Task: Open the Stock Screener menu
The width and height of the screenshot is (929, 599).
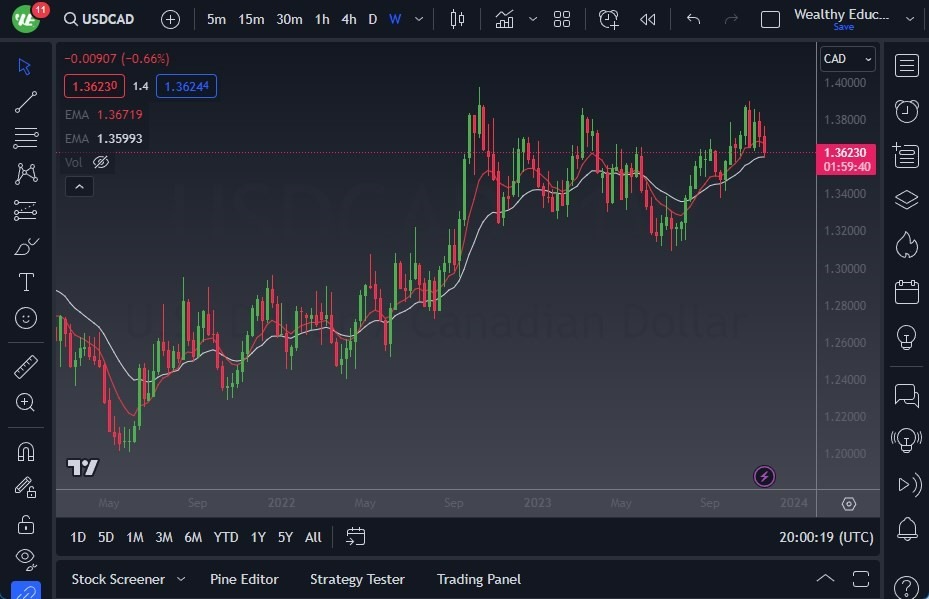Action: [x=120, y=579]
